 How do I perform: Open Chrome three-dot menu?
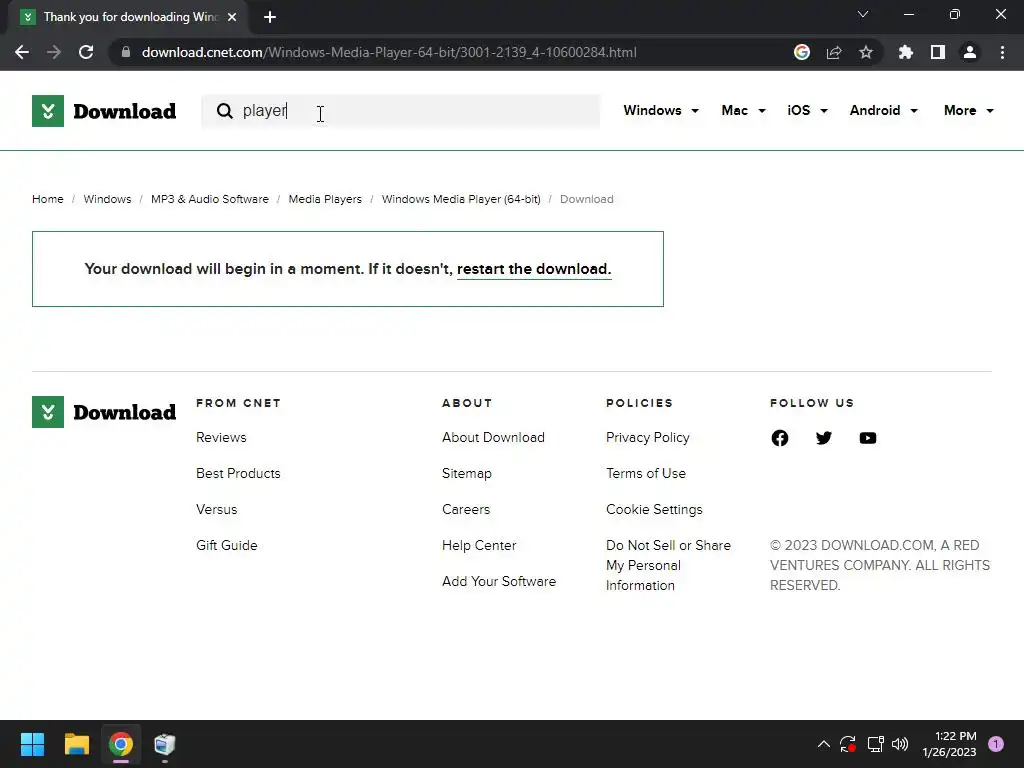click(1002, 52)
